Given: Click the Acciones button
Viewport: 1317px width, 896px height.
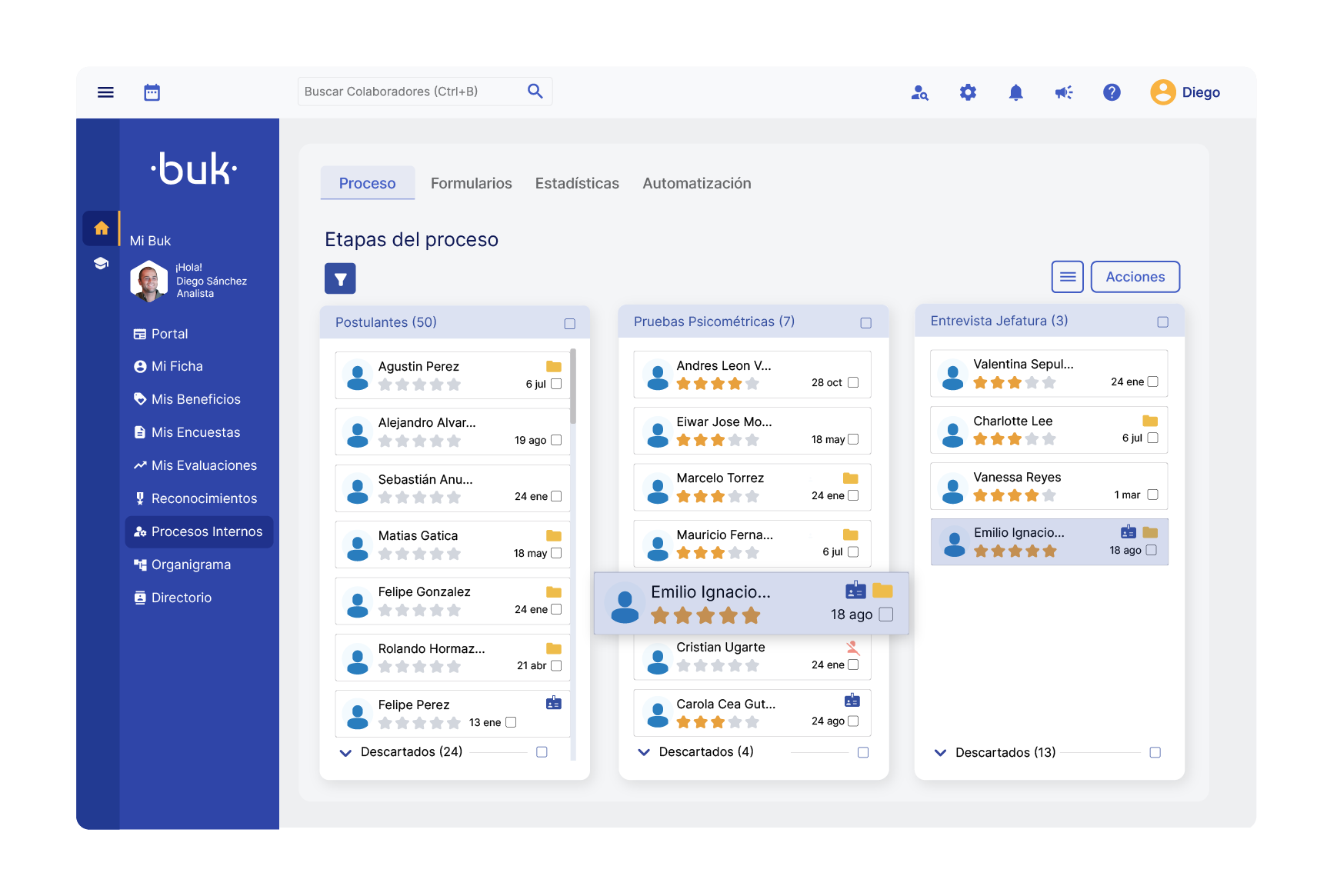Looking at the screenshot, I should 1135,277.
